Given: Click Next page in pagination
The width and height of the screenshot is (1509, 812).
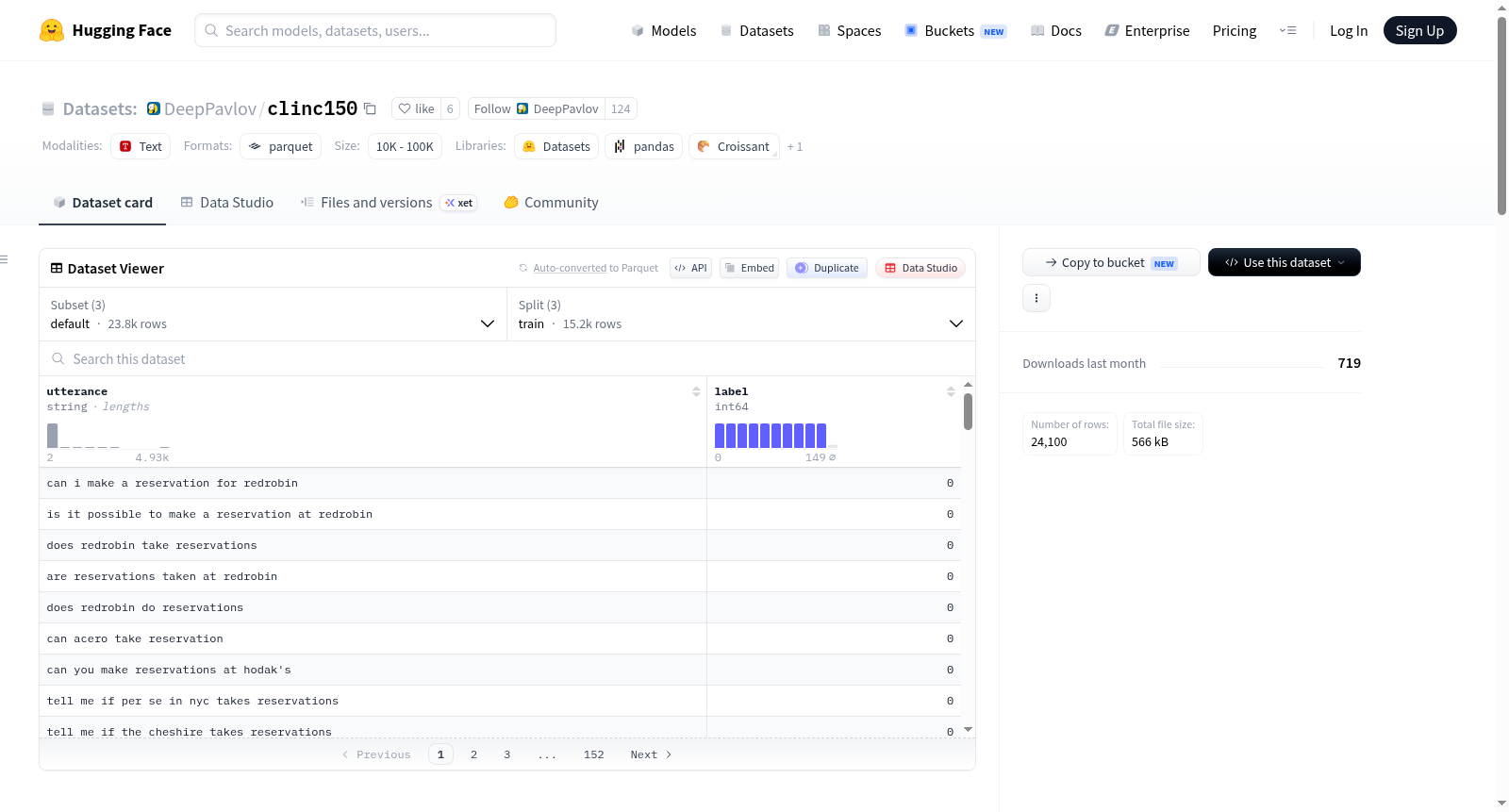Looking at the screenshot, I should tap(651, 754).
